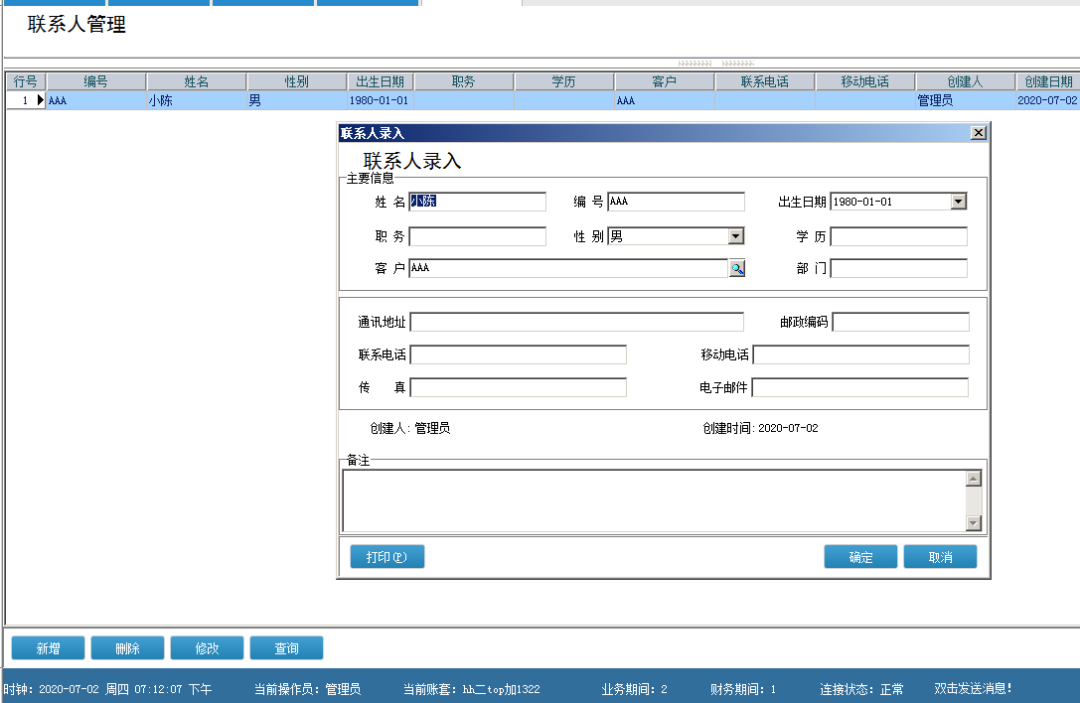Select the row indicator arrow for row 1

[x=40, y=100]
